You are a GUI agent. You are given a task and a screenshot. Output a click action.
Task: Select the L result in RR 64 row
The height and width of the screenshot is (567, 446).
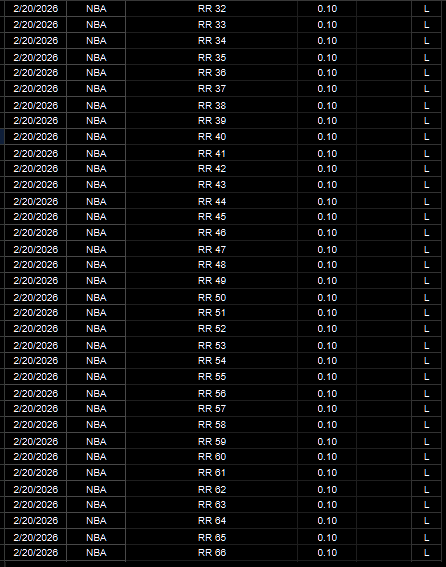click(426, 521)
